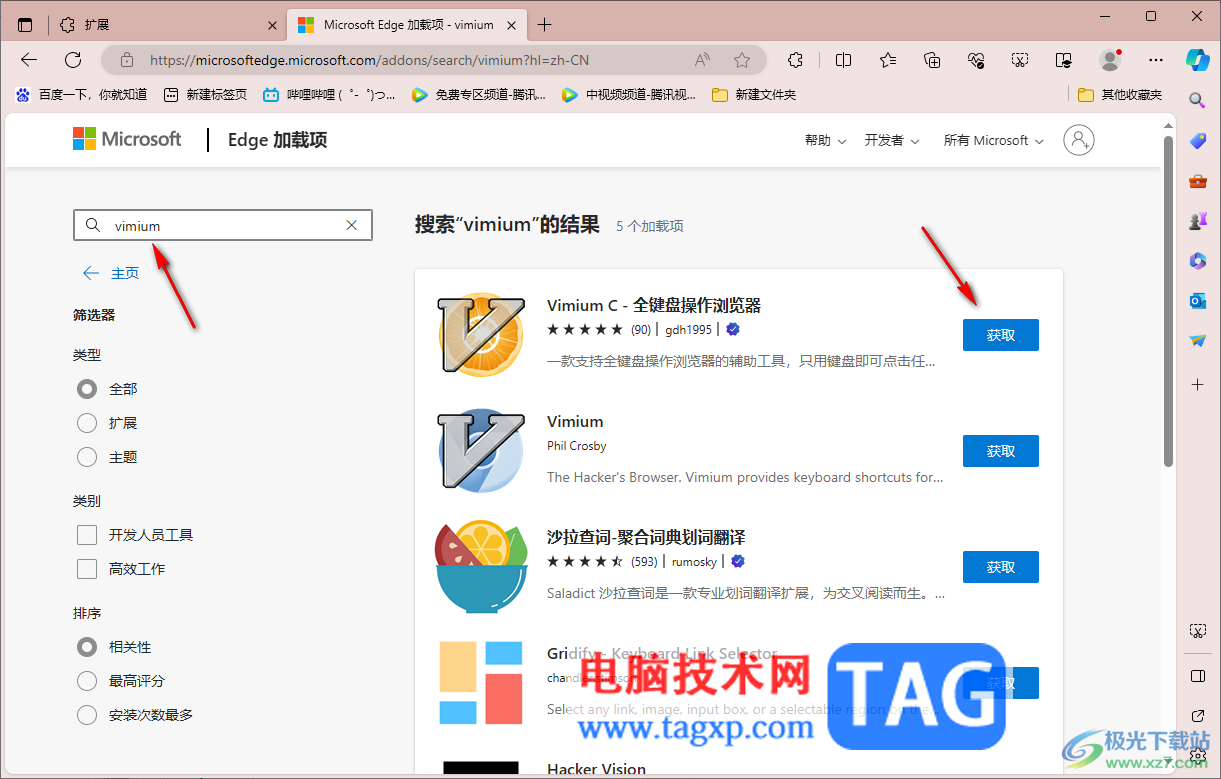
Task: Open sidebar Drop paper plane icon
Action: coord(1197,341)
